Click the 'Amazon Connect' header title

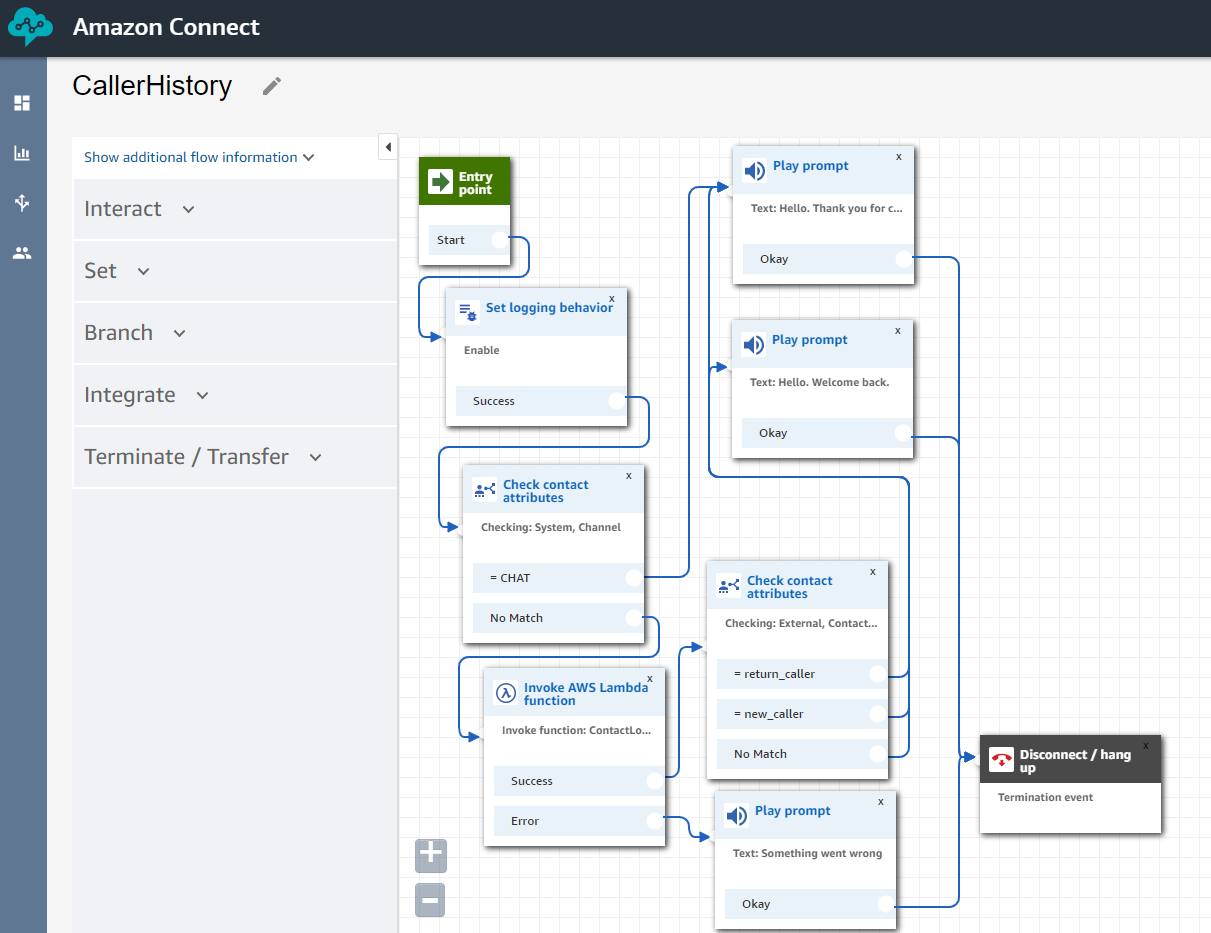166,27
